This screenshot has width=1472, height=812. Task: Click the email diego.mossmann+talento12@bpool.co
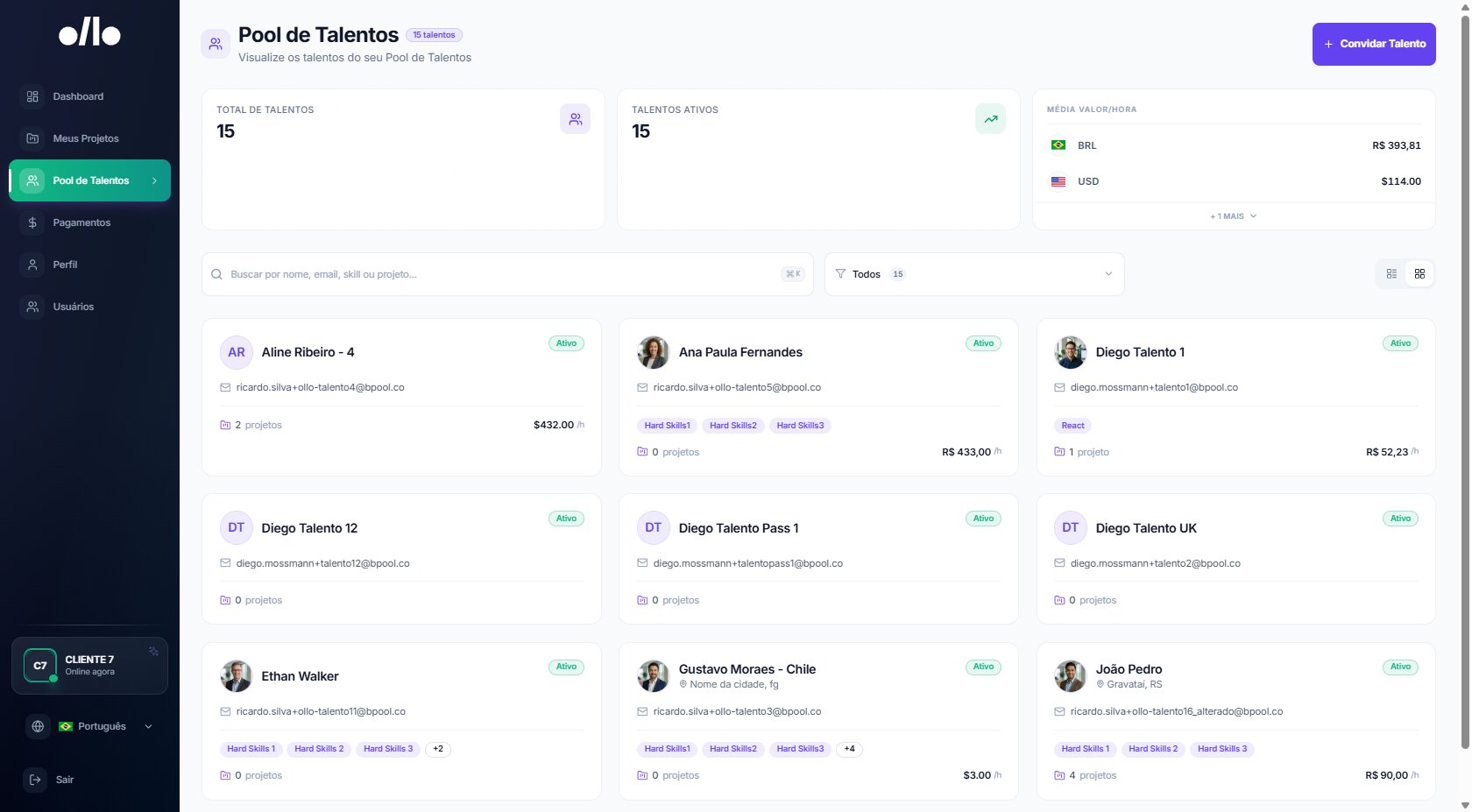click(322, 563)
